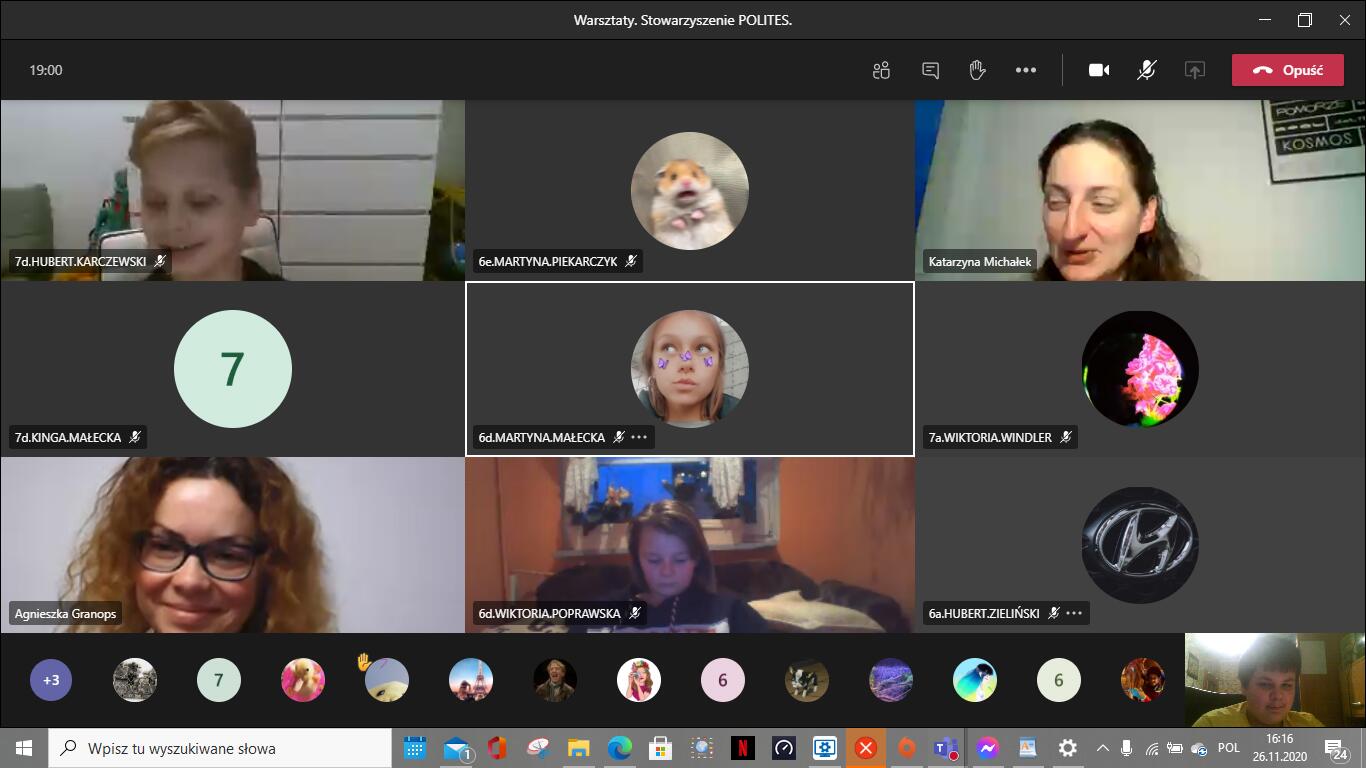Open more actions menu in meeting toolbar
This screenshot has width=1366, height=768.
coord(1026,70)
